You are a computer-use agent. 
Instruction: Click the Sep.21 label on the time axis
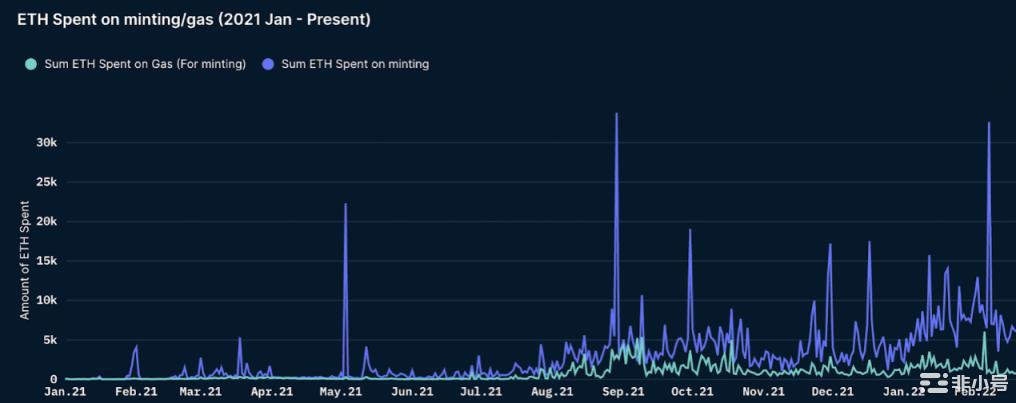coord(624,393)
